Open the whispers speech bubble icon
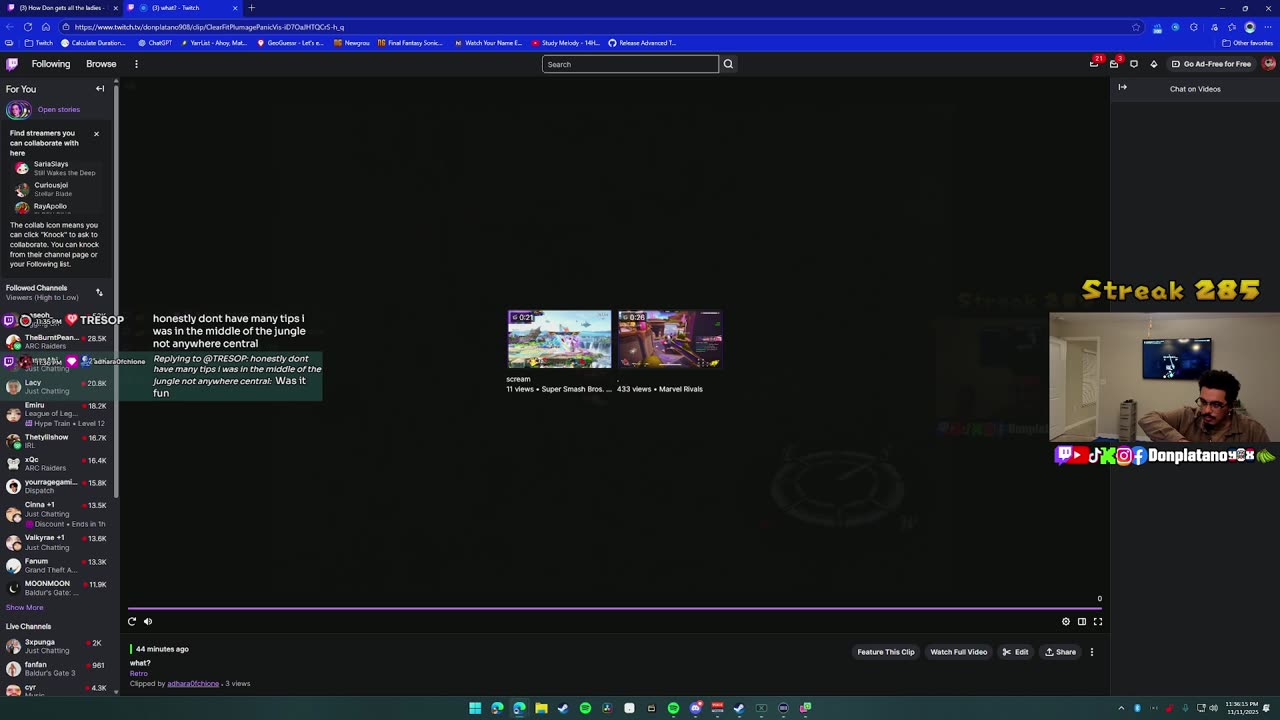 click(1134, 64)
